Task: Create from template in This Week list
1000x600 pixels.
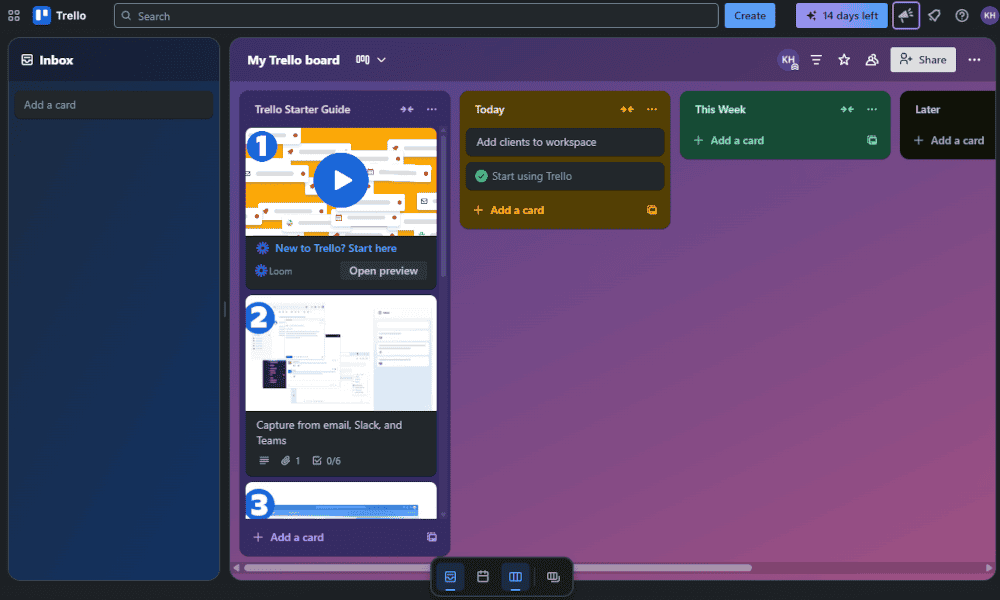Action: coord(872,140)
